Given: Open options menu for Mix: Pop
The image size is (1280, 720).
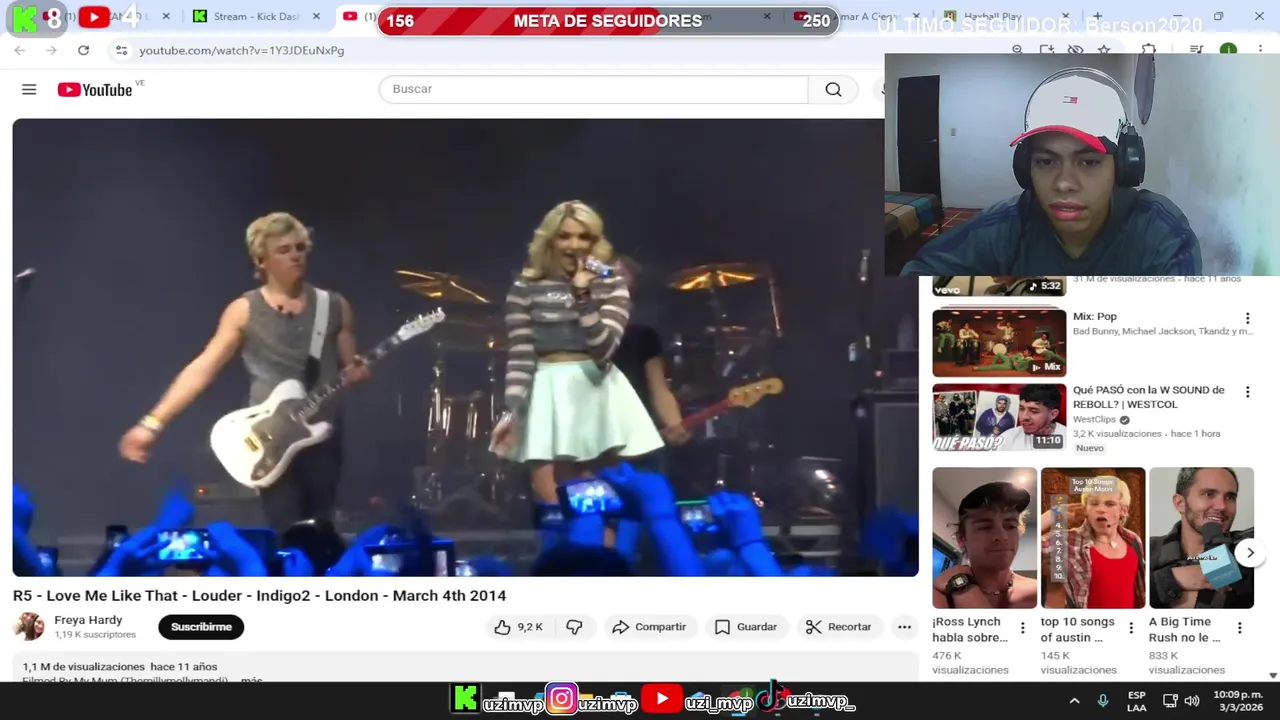Looking at the screenshot, I should [x=1247, y=318].
